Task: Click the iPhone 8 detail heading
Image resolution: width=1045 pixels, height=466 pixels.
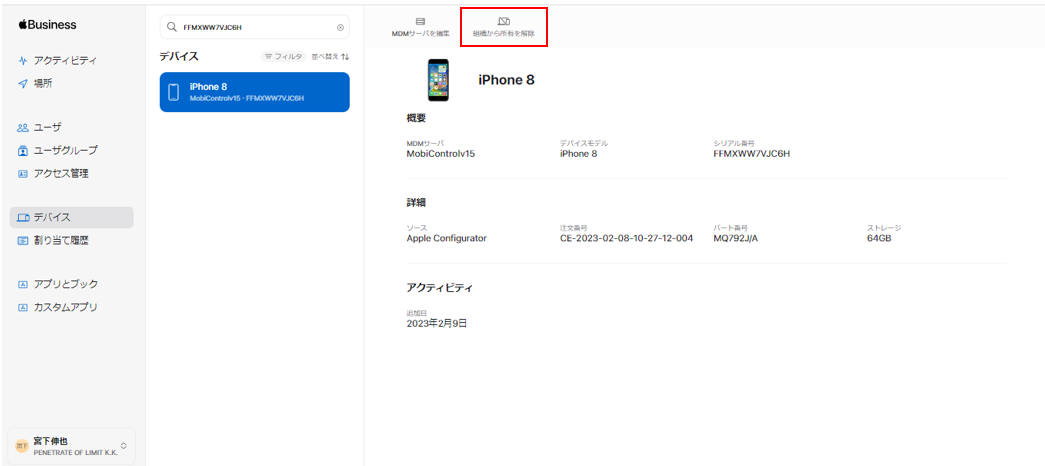Action: click(x=507, y=80)
